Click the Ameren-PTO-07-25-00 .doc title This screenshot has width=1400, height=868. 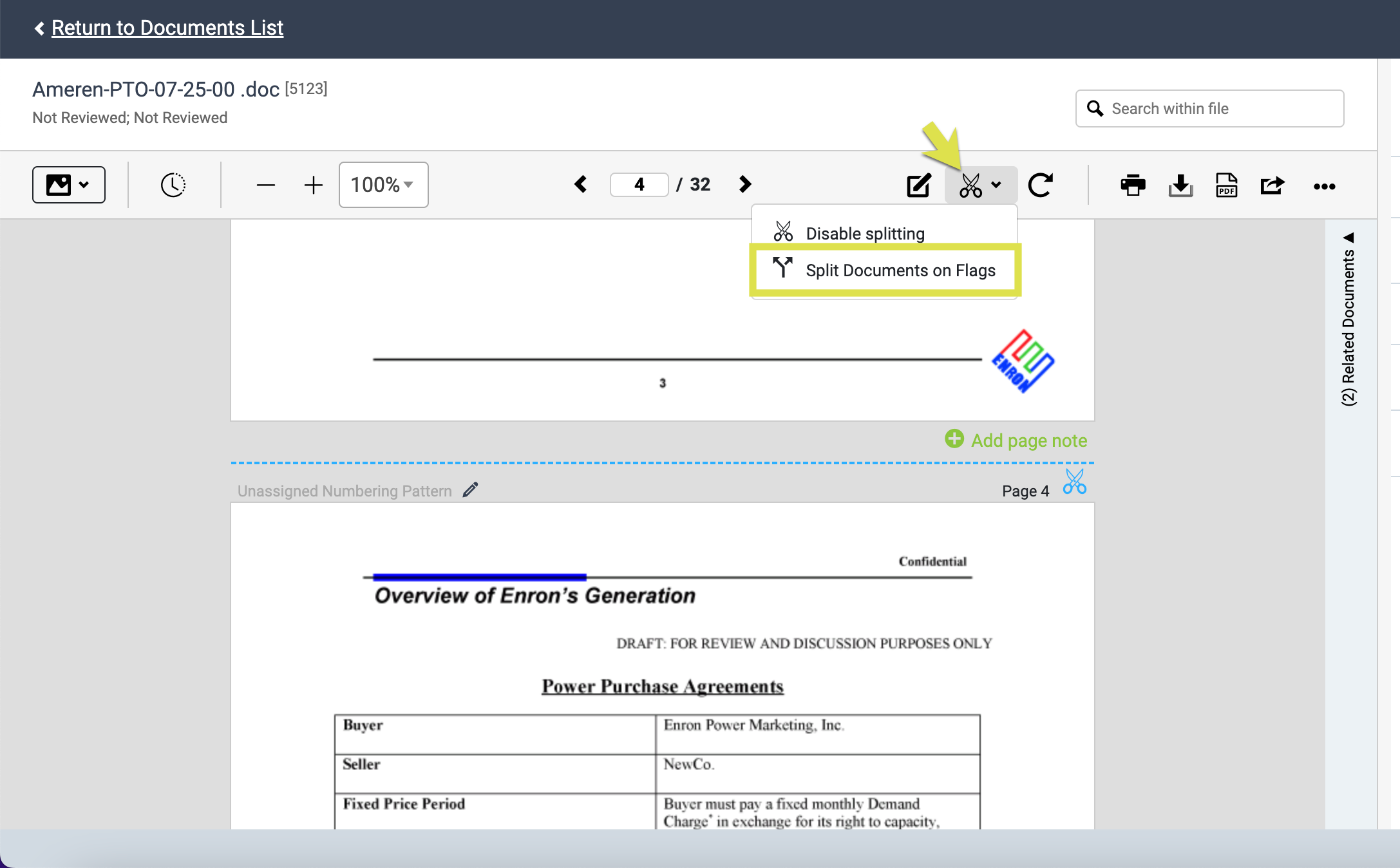coord(156,89)
